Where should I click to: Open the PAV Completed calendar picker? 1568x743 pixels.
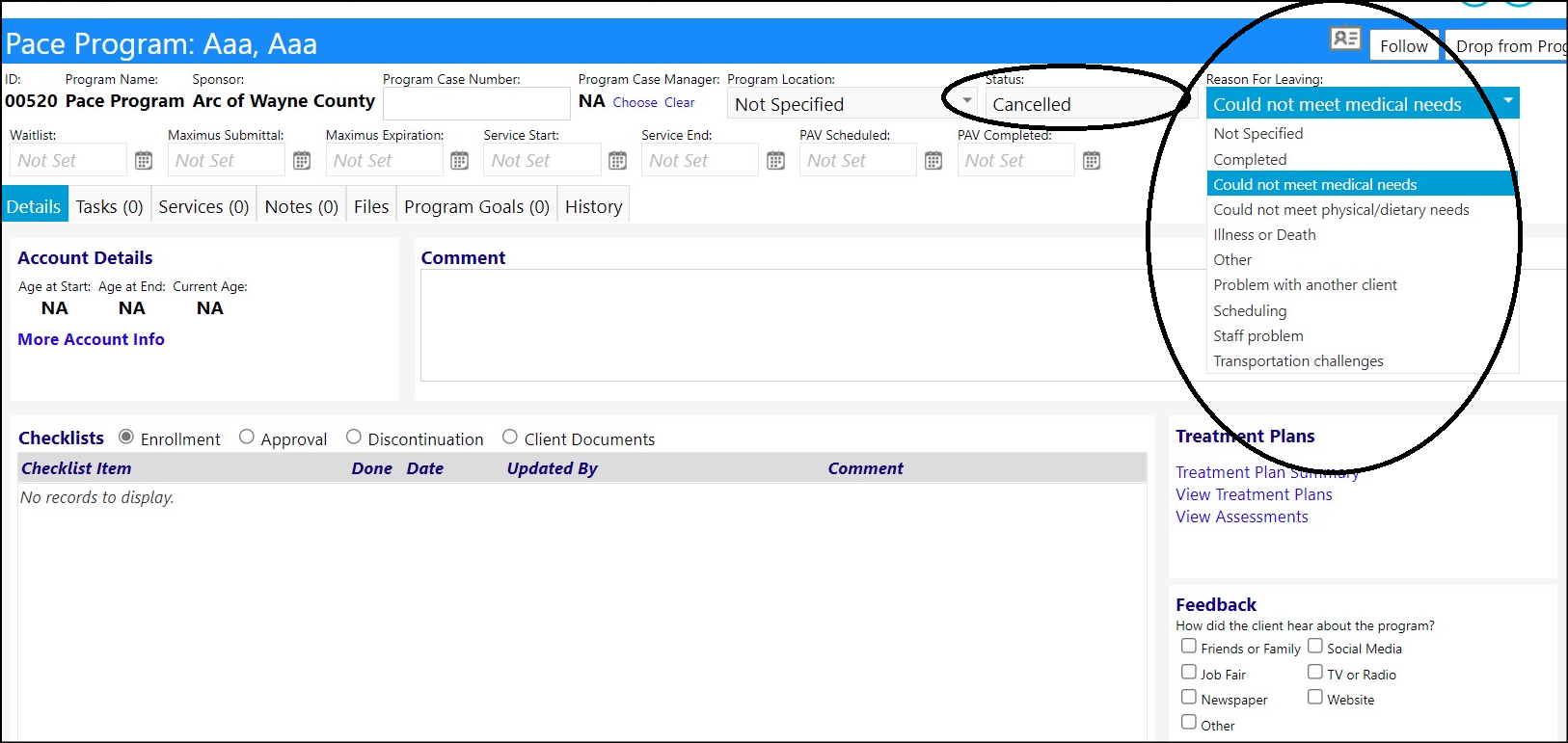pos(1092,161)
